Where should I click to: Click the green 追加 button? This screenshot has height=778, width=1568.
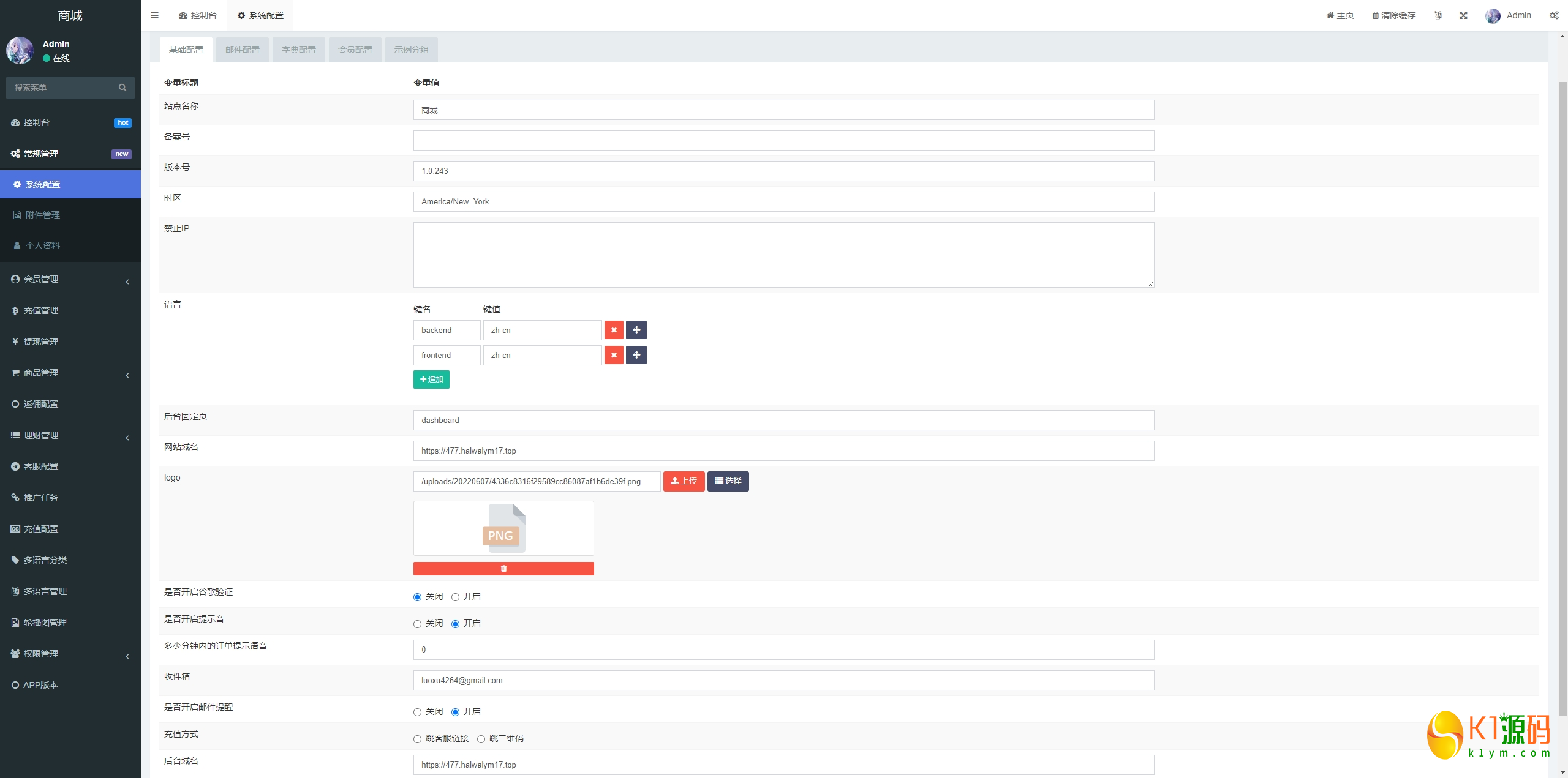click(431, 380)
